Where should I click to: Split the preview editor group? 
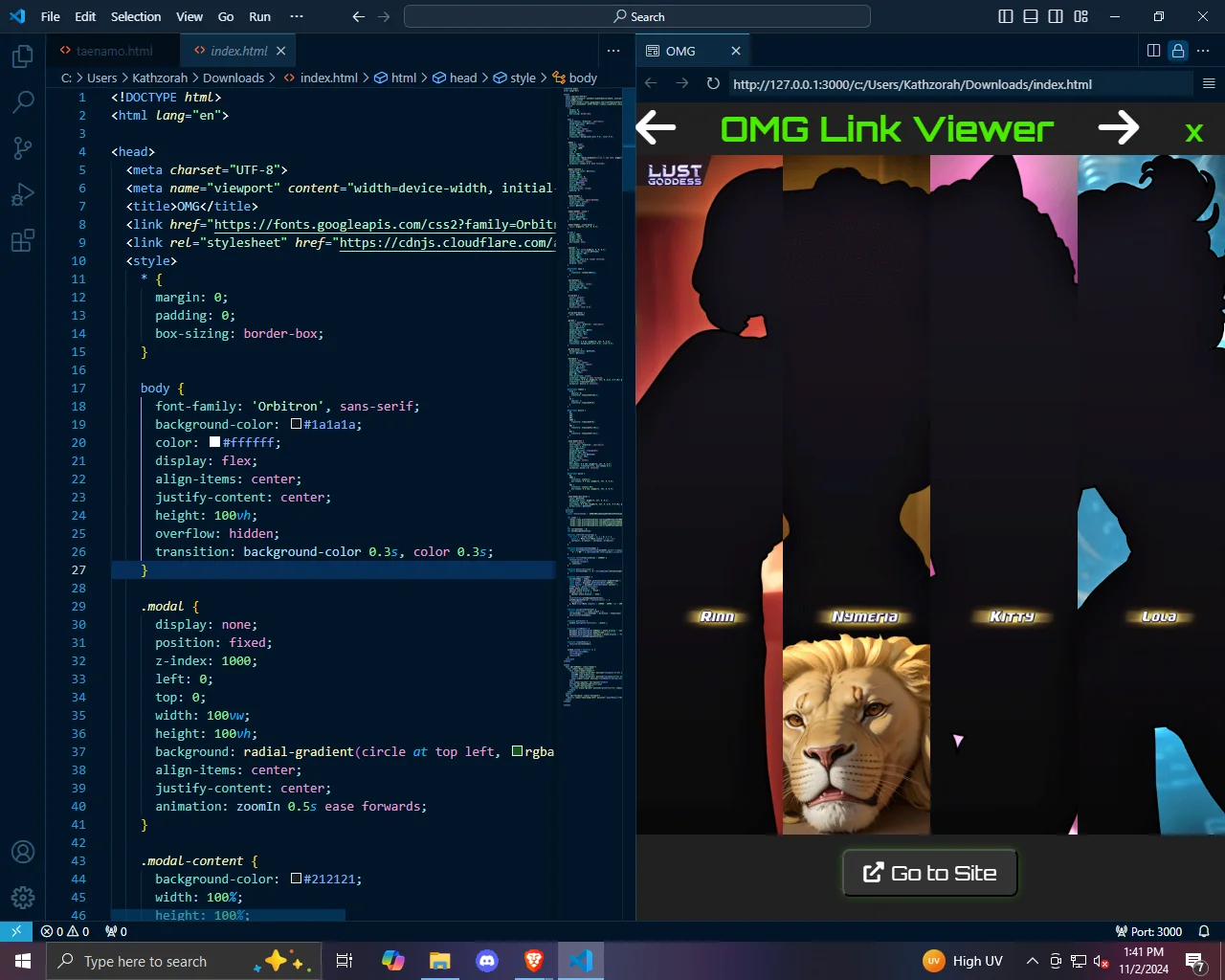click(1153, 51)
